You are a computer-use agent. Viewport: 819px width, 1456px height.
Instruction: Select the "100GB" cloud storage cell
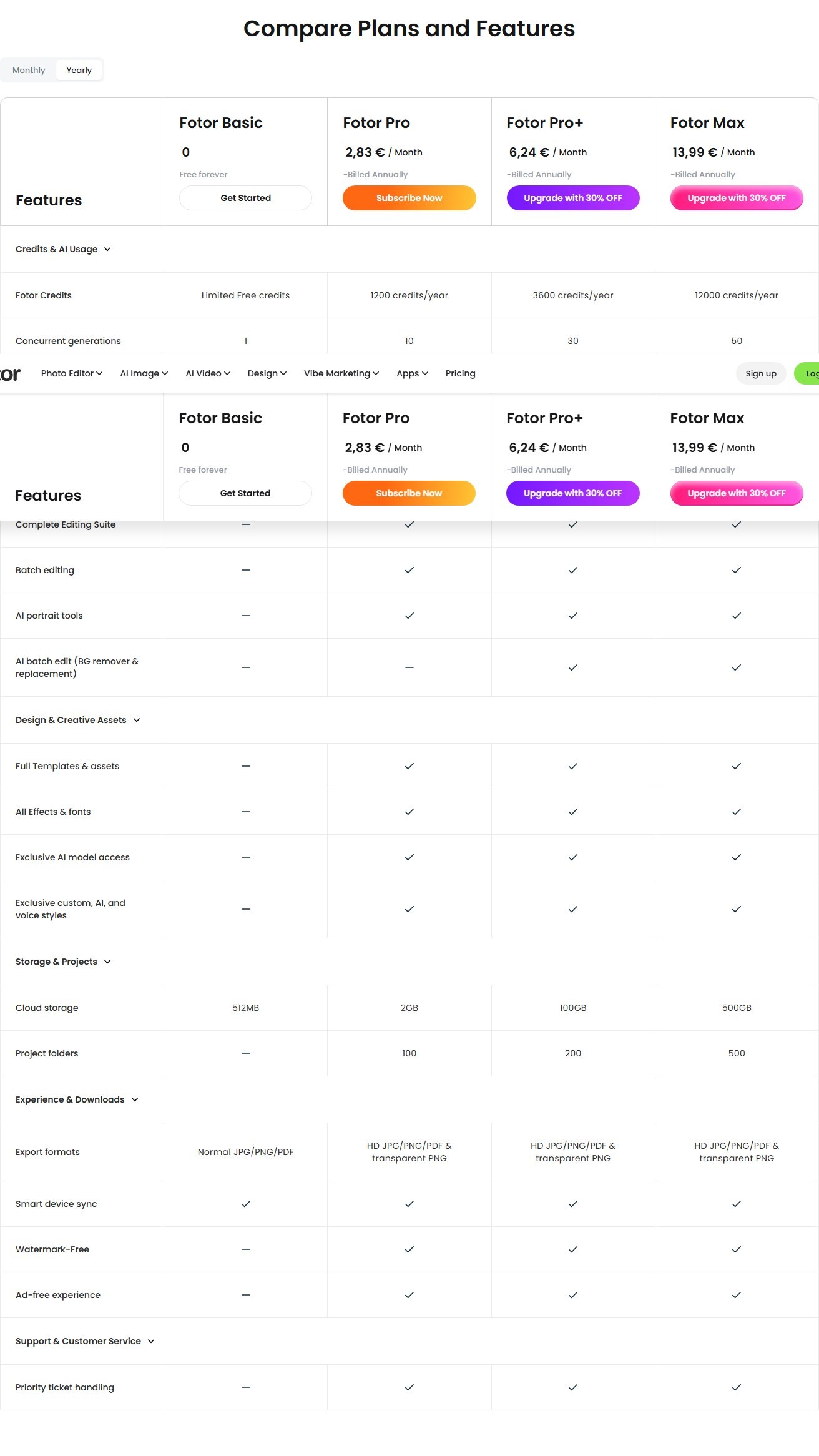tap(573, 1008)
